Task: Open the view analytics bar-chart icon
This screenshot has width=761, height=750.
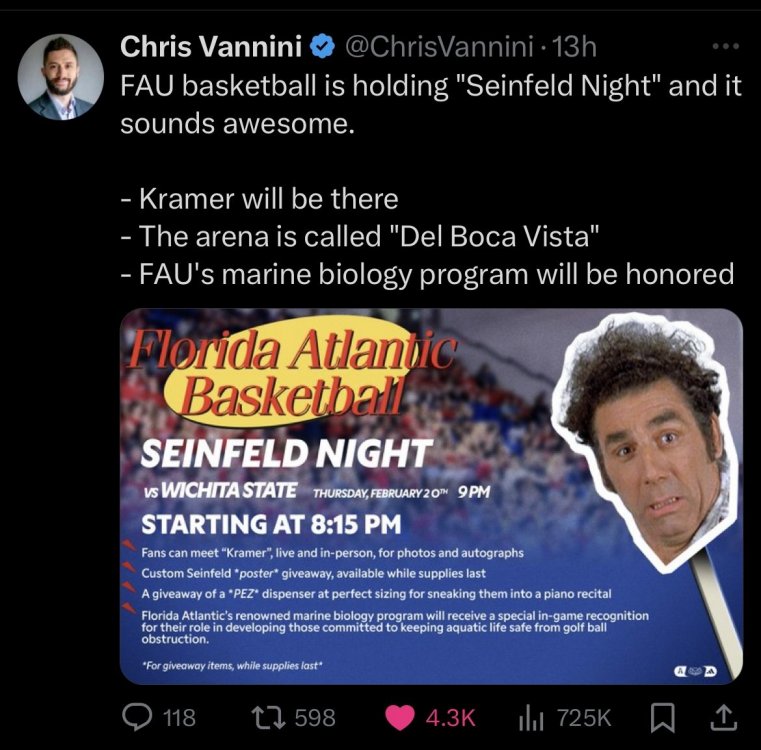Action: [529, 716]
